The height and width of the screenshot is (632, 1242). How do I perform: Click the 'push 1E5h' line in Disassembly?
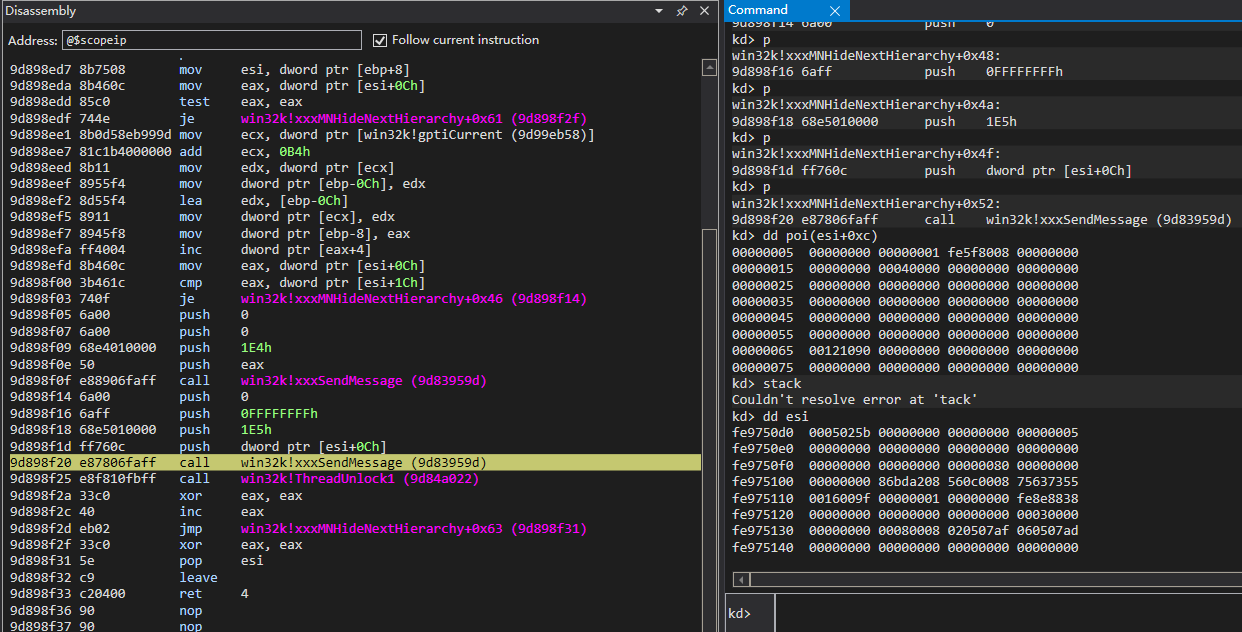point(355,430)
